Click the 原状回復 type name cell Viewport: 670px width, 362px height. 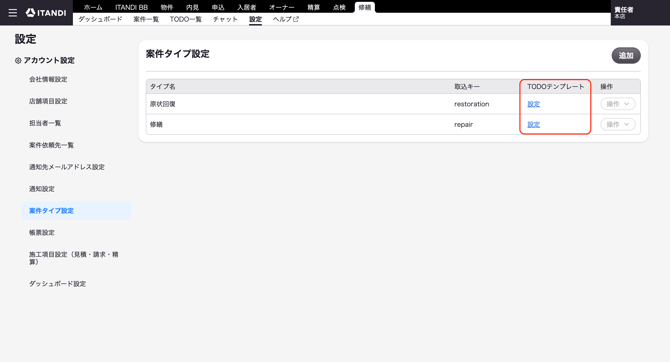pyautogui.click(x=162, y=104)
